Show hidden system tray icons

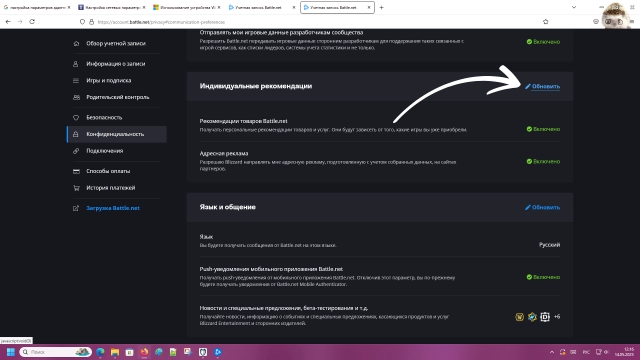[x=552, y=352]
